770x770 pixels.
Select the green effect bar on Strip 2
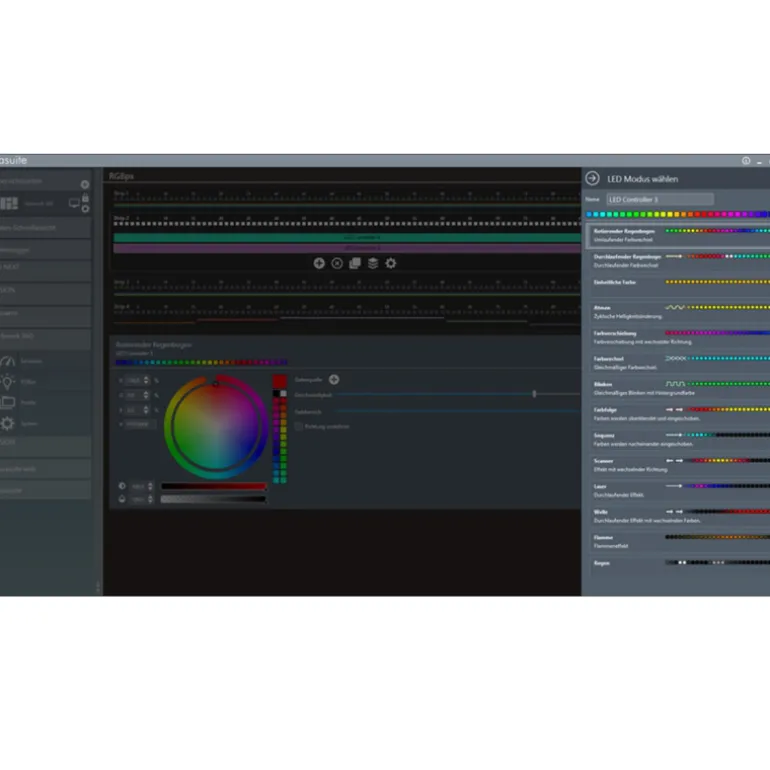(x=346, y=238)
